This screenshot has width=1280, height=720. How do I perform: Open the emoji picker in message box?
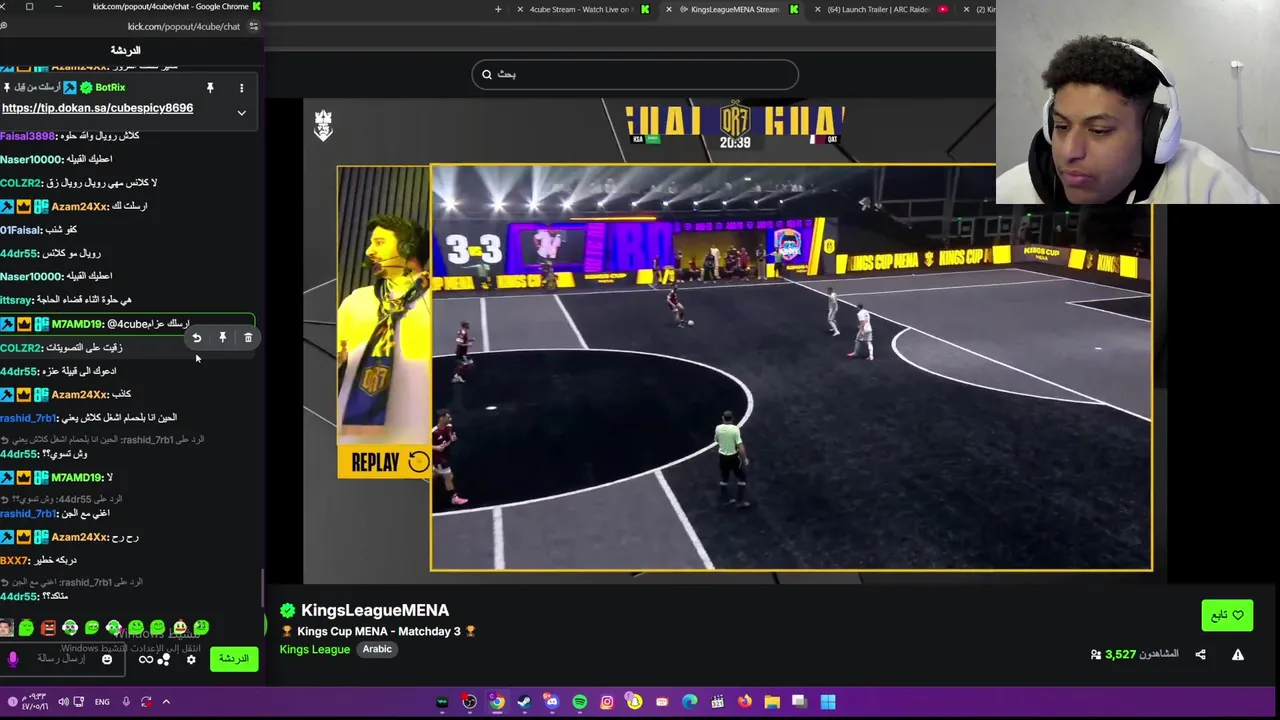107,659
